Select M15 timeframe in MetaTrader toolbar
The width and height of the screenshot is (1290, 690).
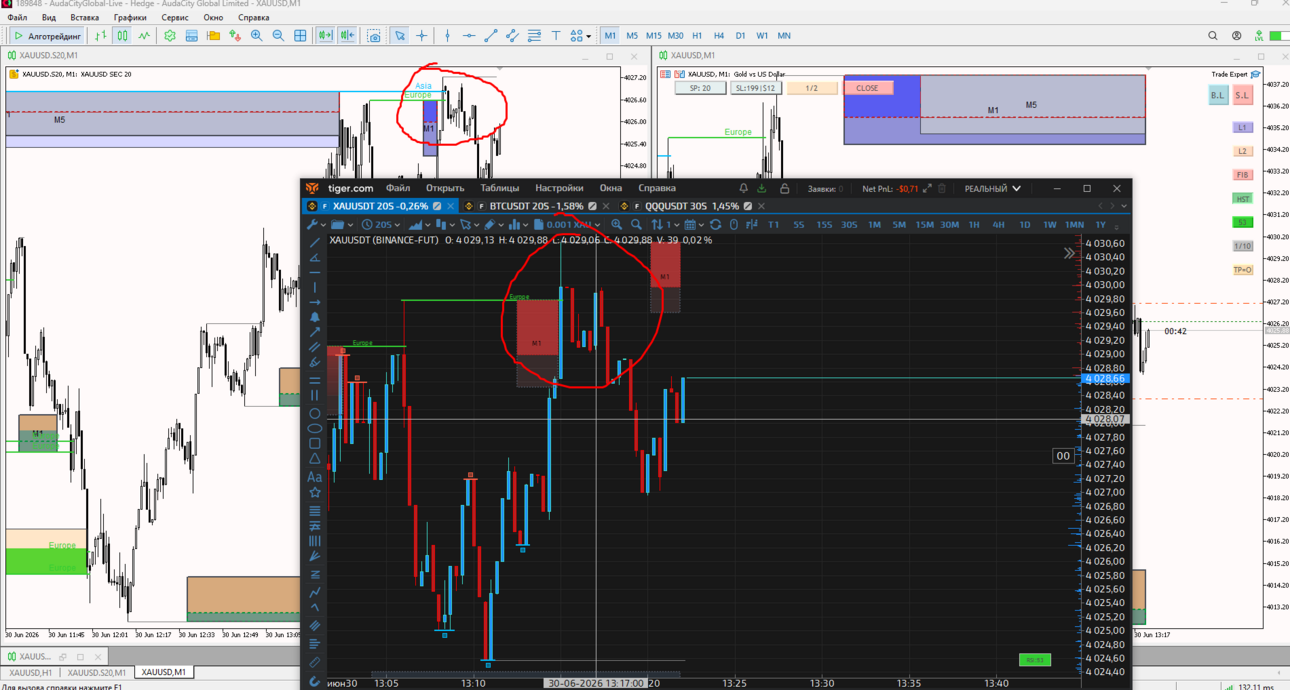tap(653, 36)
